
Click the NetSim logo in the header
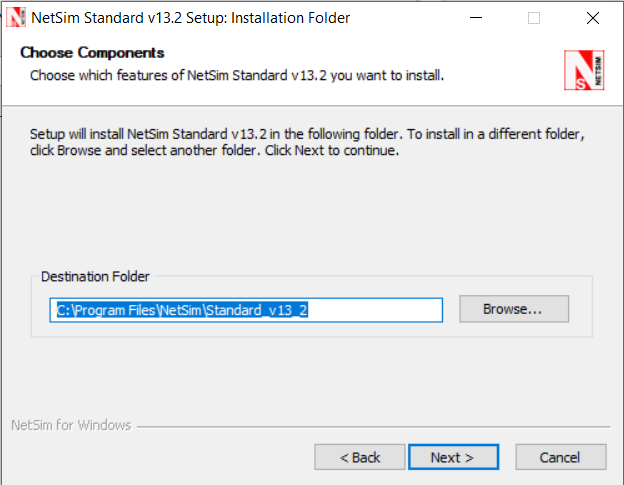(584, 71)
